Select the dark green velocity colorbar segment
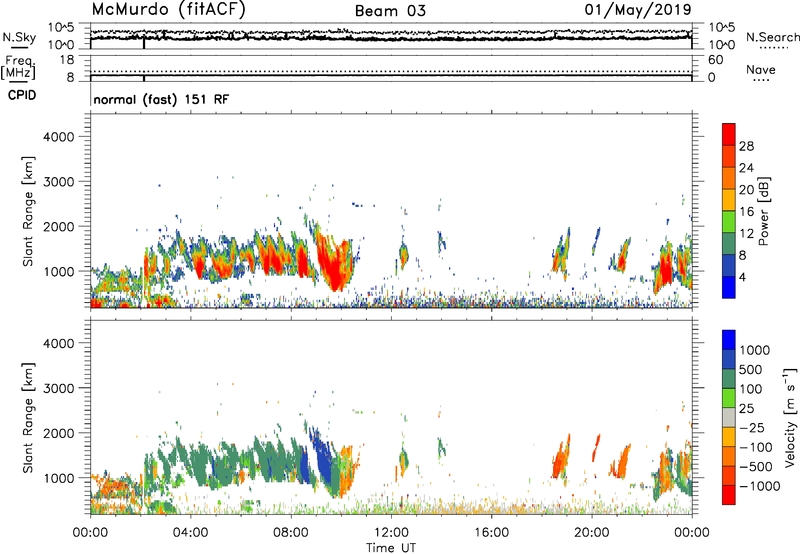The width and height of the screenshot is (800, 554). pos(729,379)
